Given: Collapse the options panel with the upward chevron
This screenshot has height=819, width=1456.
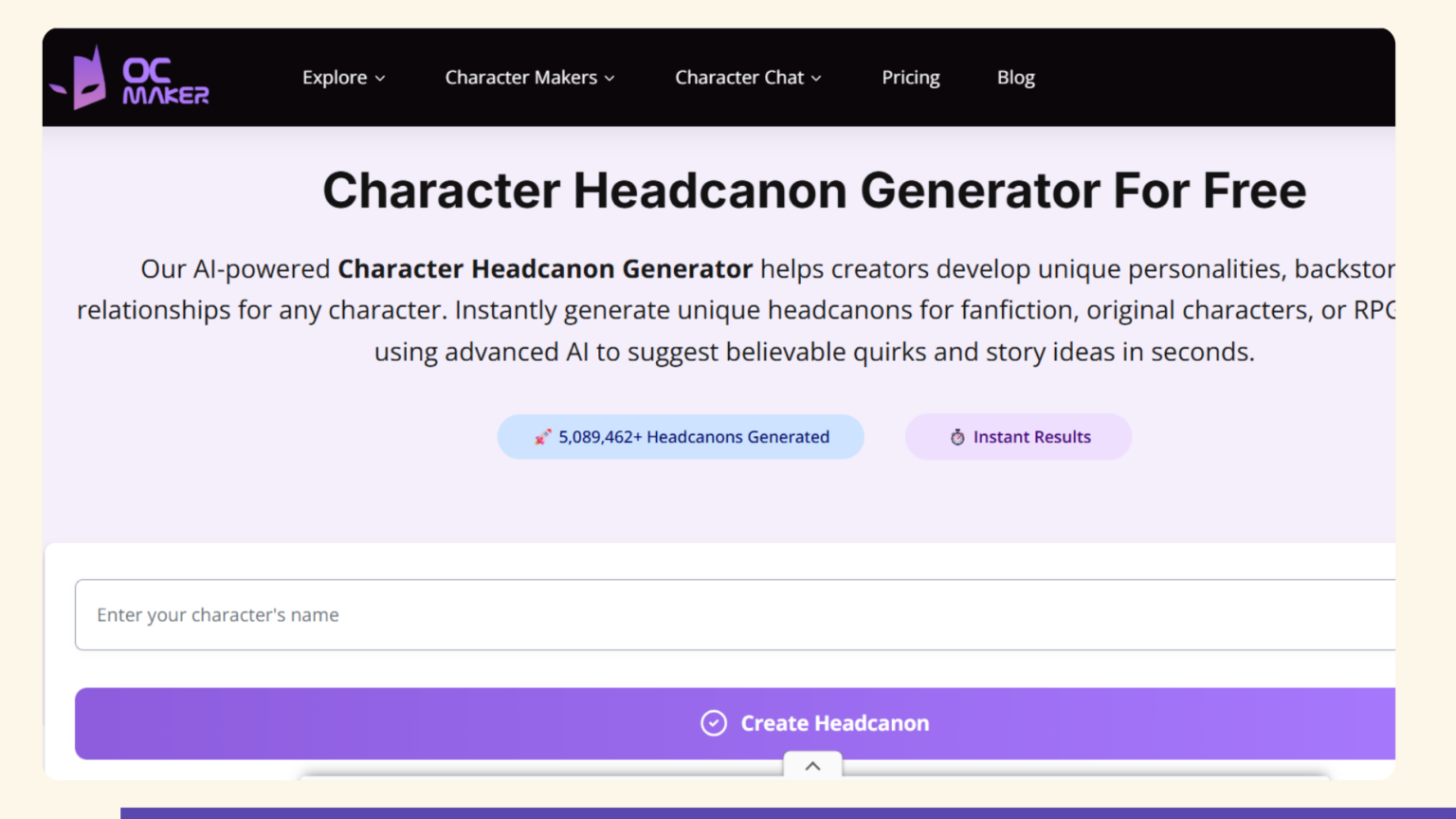Looking at the screenshot, I should [x=812, y=766].
